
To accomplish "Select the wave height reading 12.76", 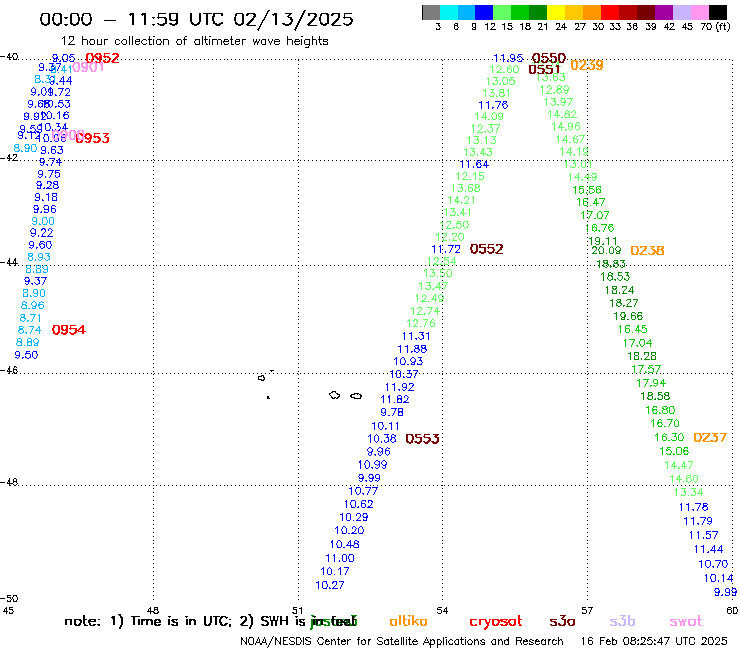I will click(x=421, y=323).
